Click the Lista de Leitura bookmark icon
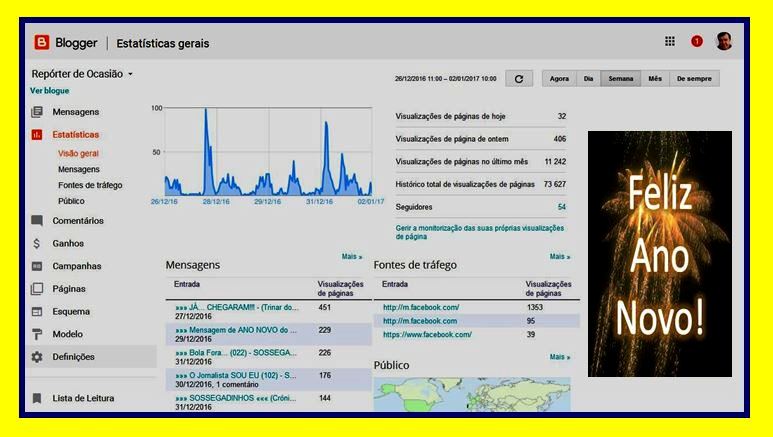 37,398
